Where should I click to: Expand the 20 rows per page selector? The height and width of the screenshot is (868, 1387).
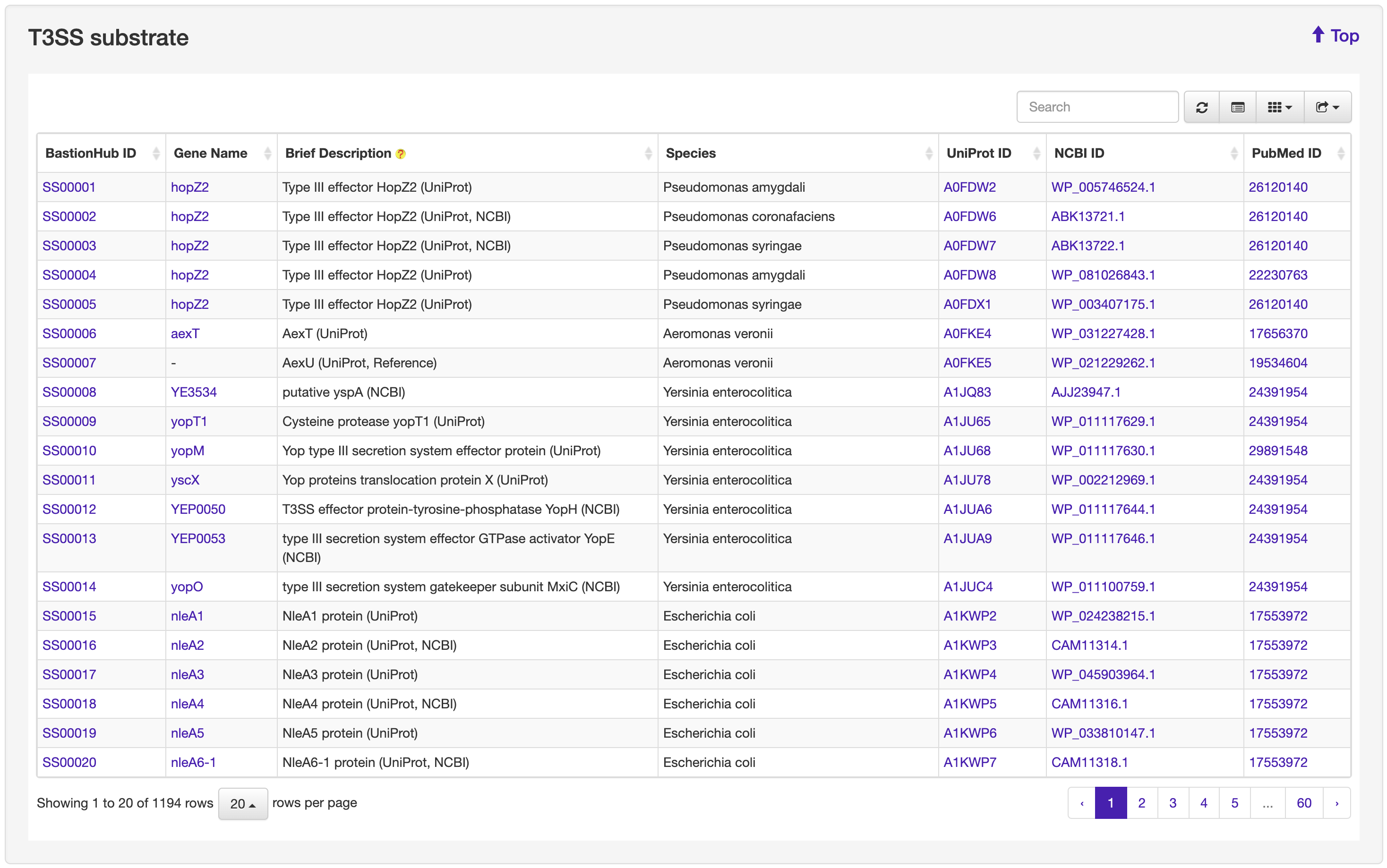(243, 803)
